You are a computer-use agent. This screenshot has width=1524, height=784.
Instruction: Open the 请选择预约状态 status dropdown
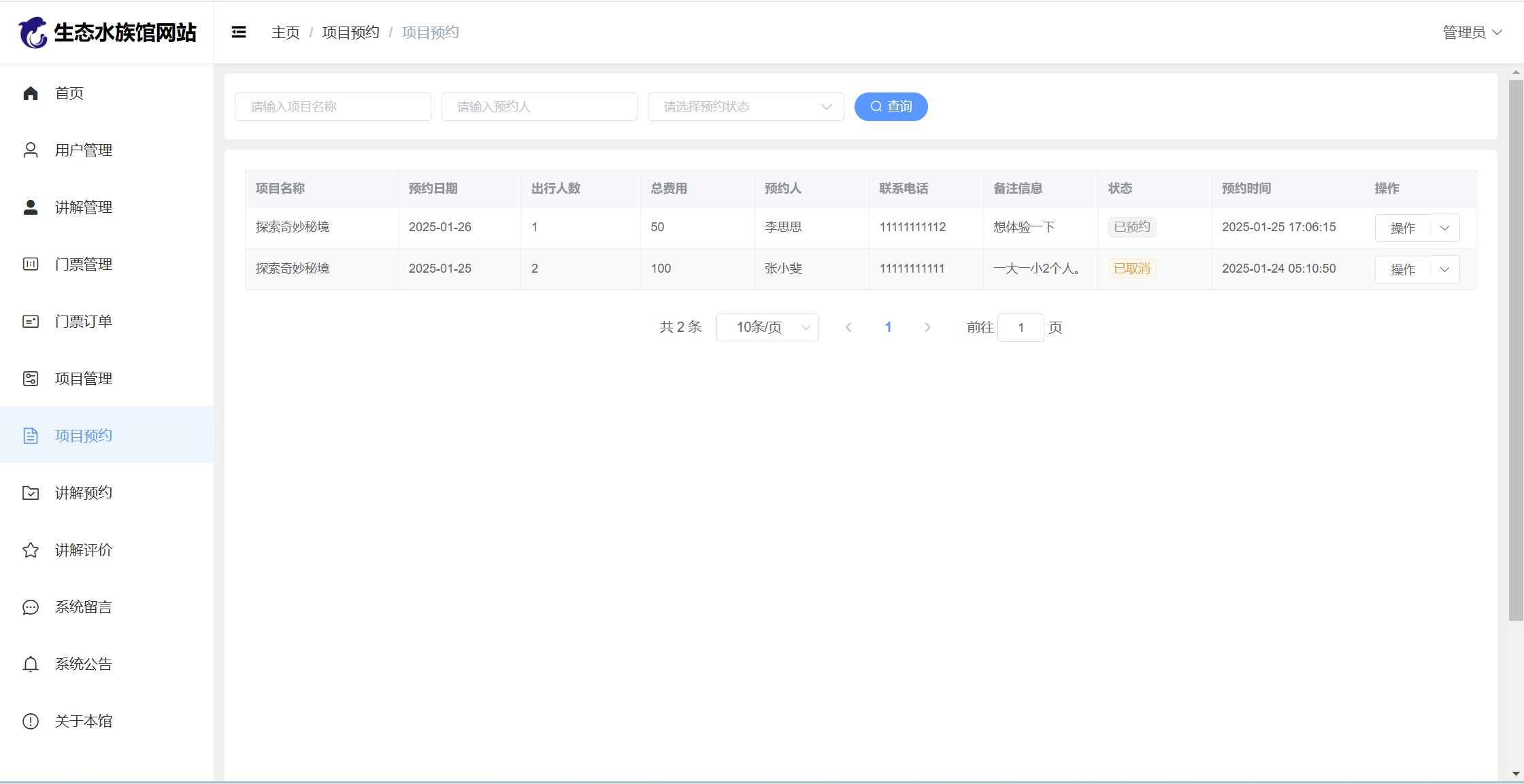[745, 107]
